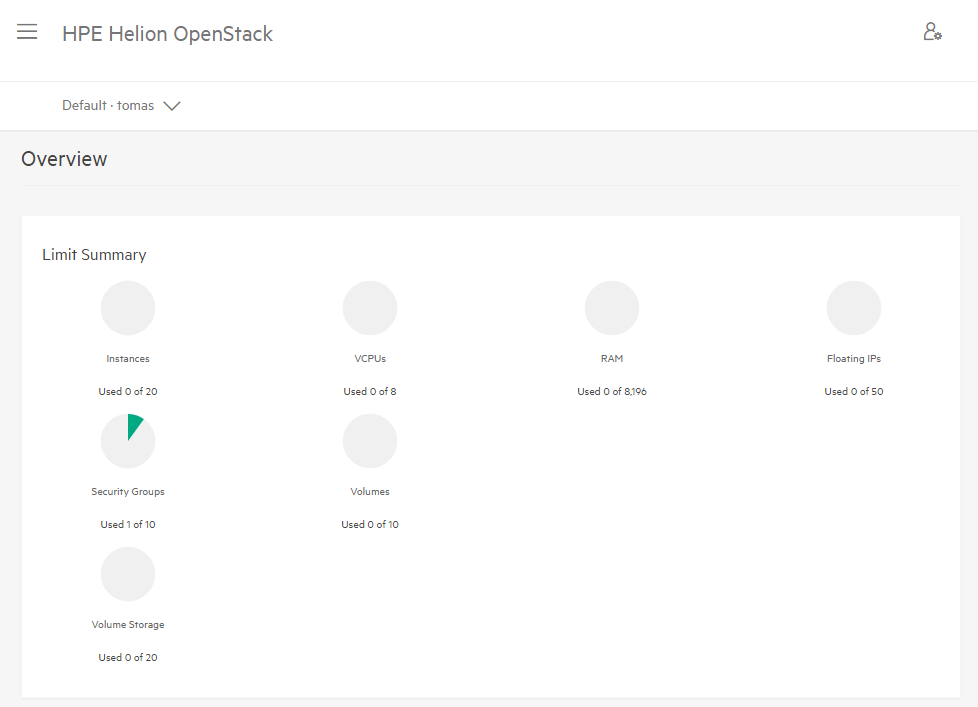Screen dimensions: 978x707
Task: Click the Used 0 of 20 Instances text
Action: tap(128, 392)
